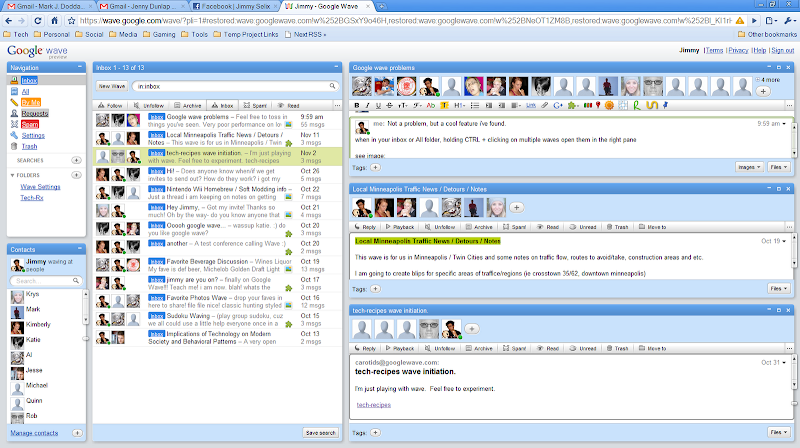
Task: Click the orange sun gadget icon
Action: [x=609, y=106]
